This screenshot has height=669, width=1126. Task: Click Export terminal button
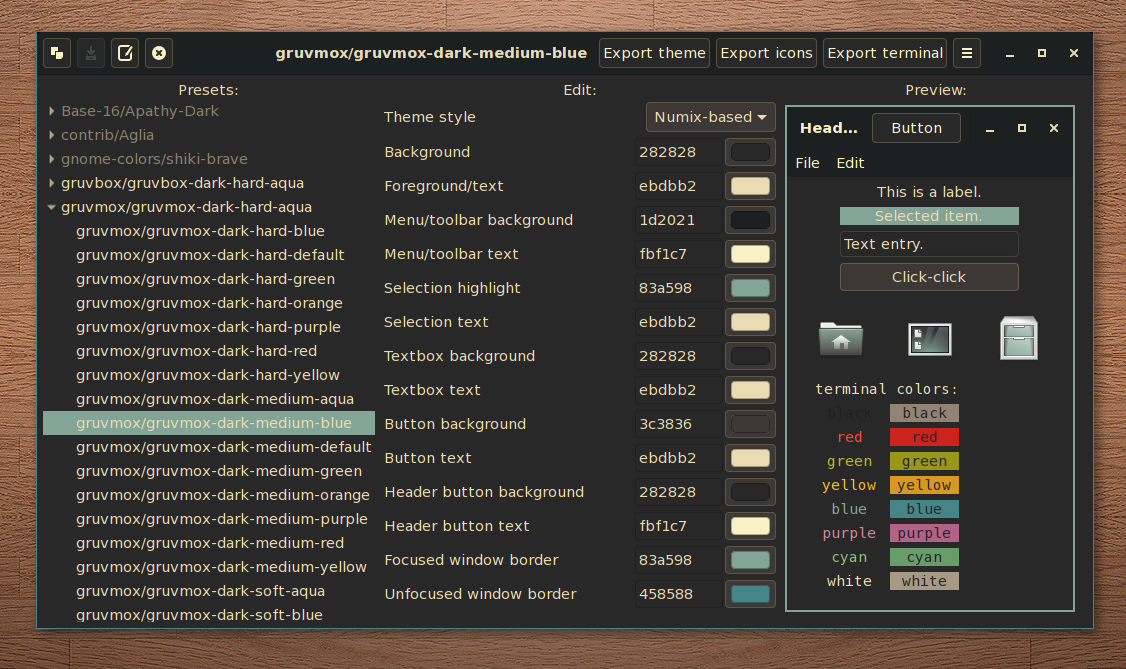click(x=885, y=53)
